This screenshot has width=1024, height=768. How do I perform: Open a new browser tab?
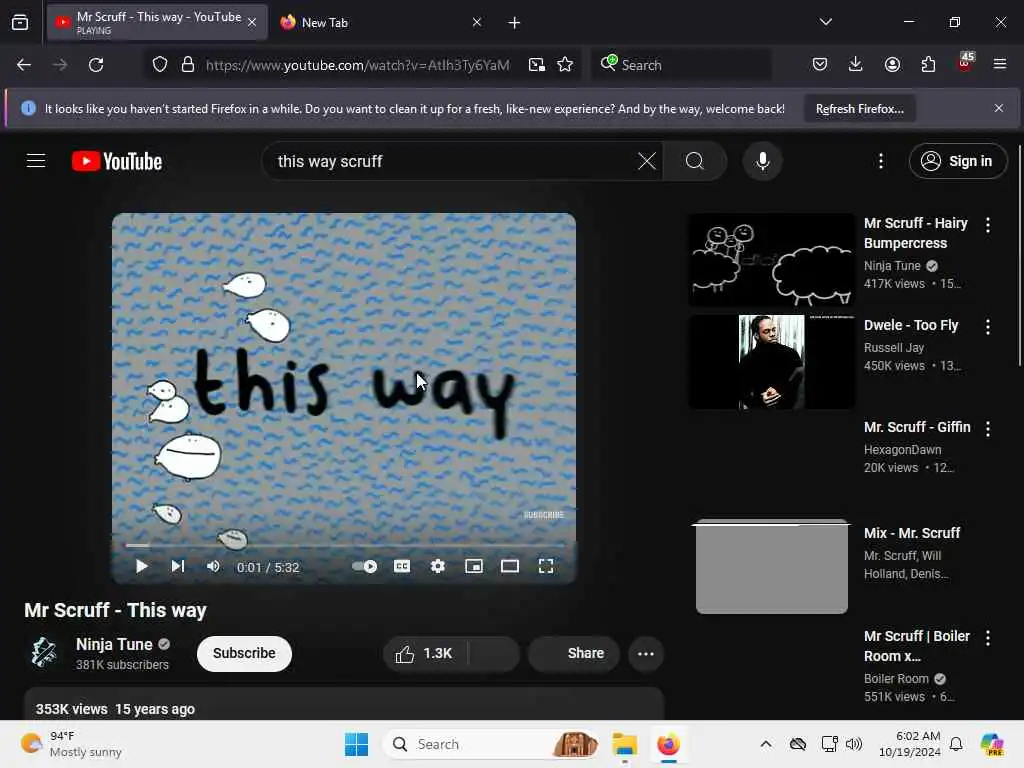click(x=515, y=23)
